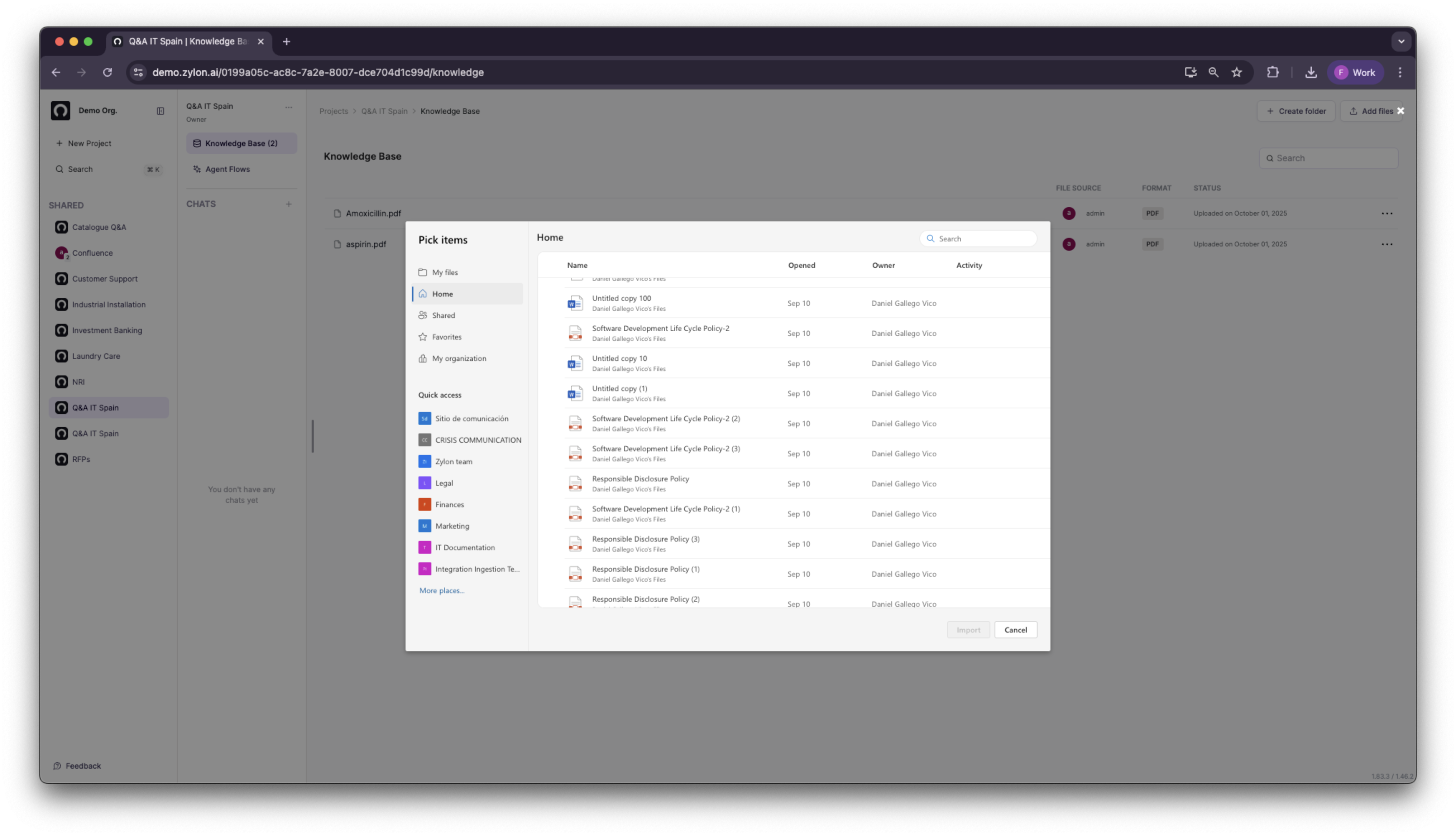Click the Word icon for Untitled copy 100
The width and height of the screenshot is (1456, 836).
click(575, 303)
